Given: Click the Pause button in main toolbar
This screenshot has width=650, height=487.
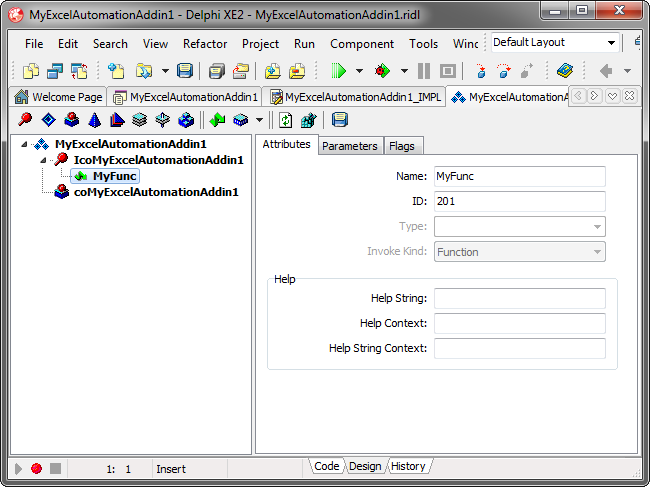Looking at the screenshot, I should coord(424,71).
